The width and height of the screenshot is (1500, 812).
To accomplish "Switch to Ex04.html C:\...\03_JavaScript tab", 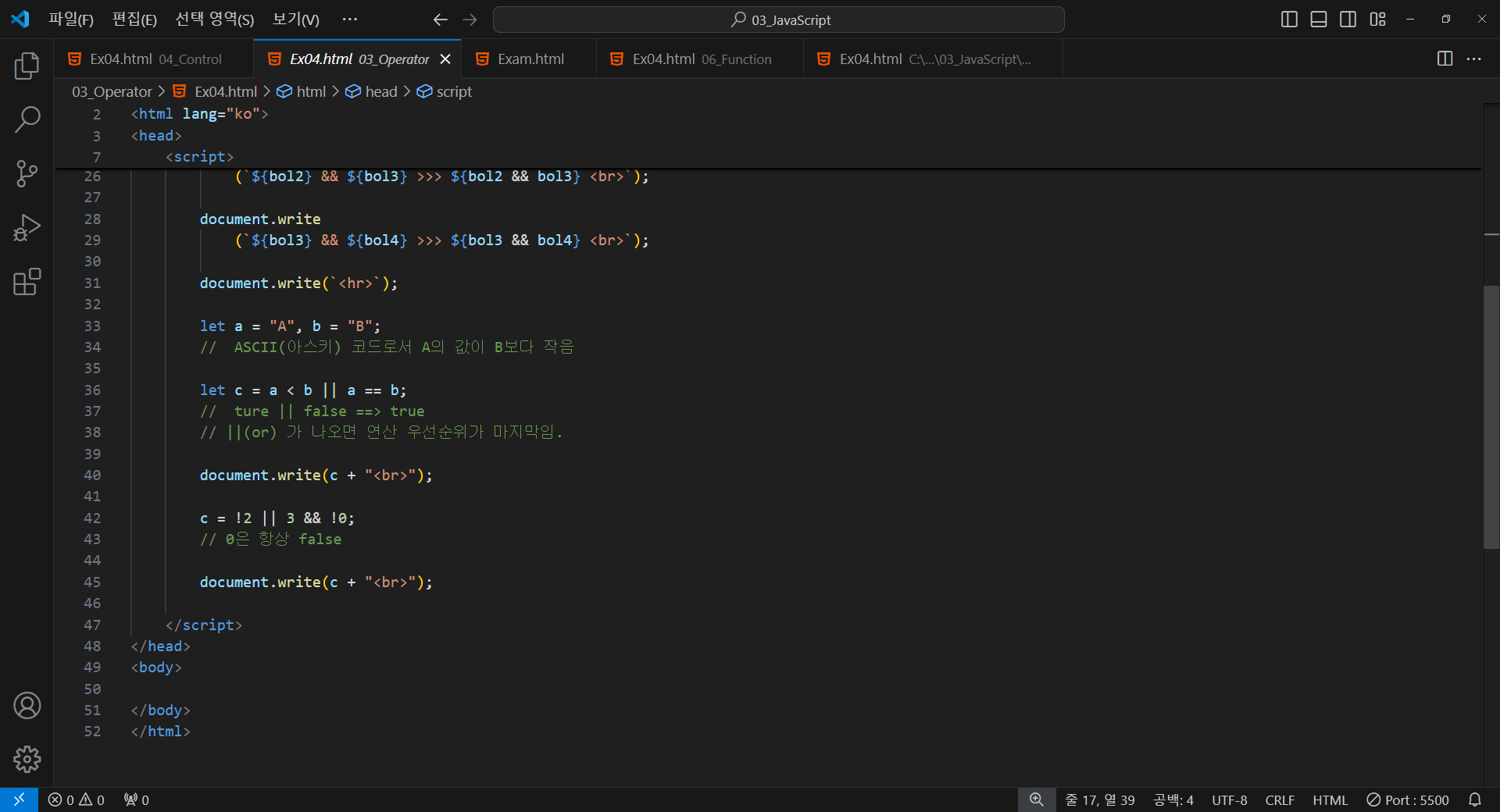I will tap(933, 59).
